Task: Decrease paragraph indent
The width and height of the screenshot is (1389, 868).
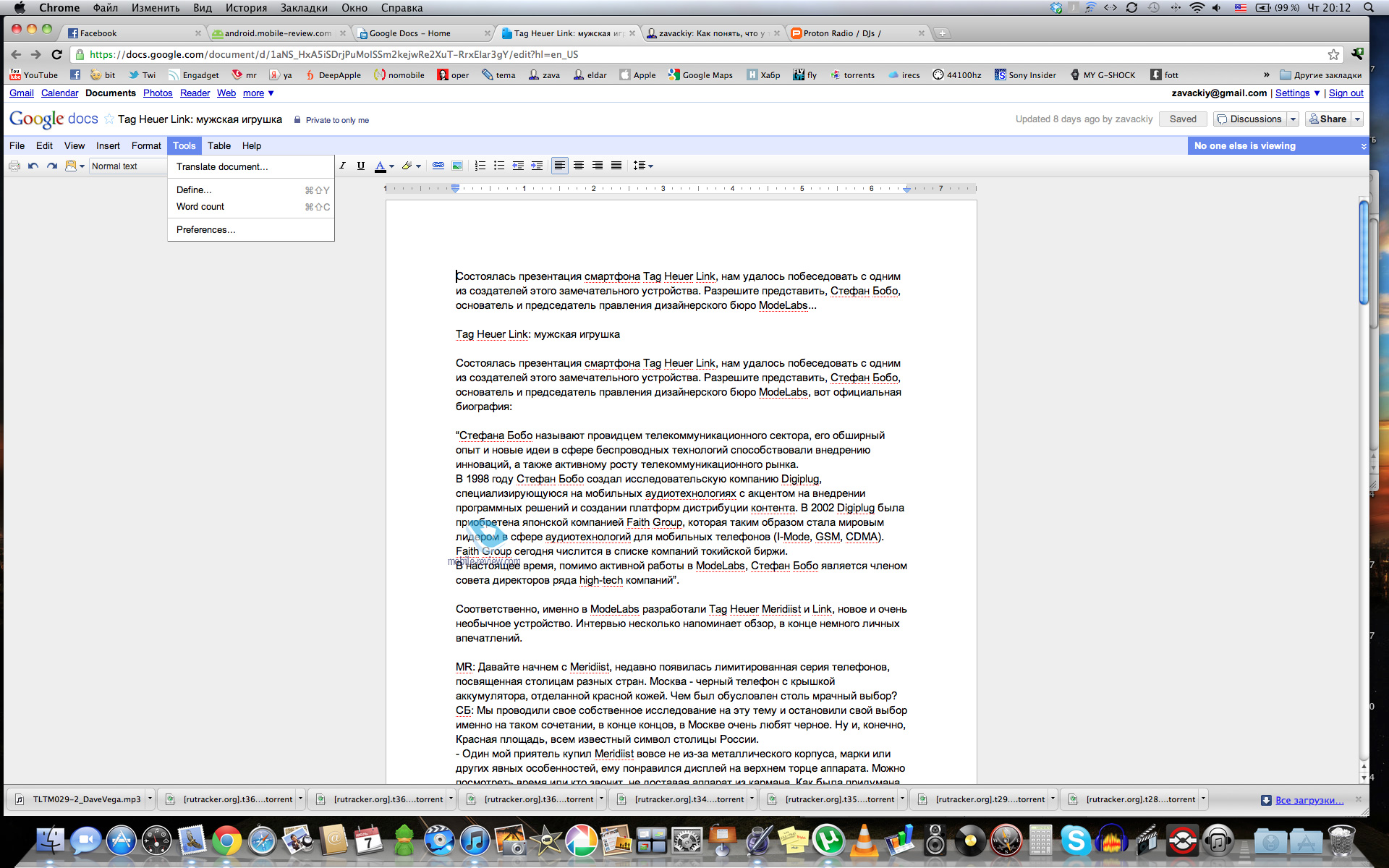Action: coord(518,166)
